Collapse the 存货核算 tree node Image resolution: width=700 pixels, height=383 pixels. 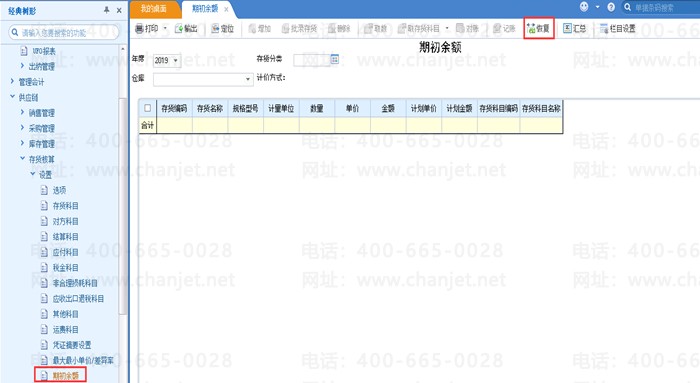(23, 158)
